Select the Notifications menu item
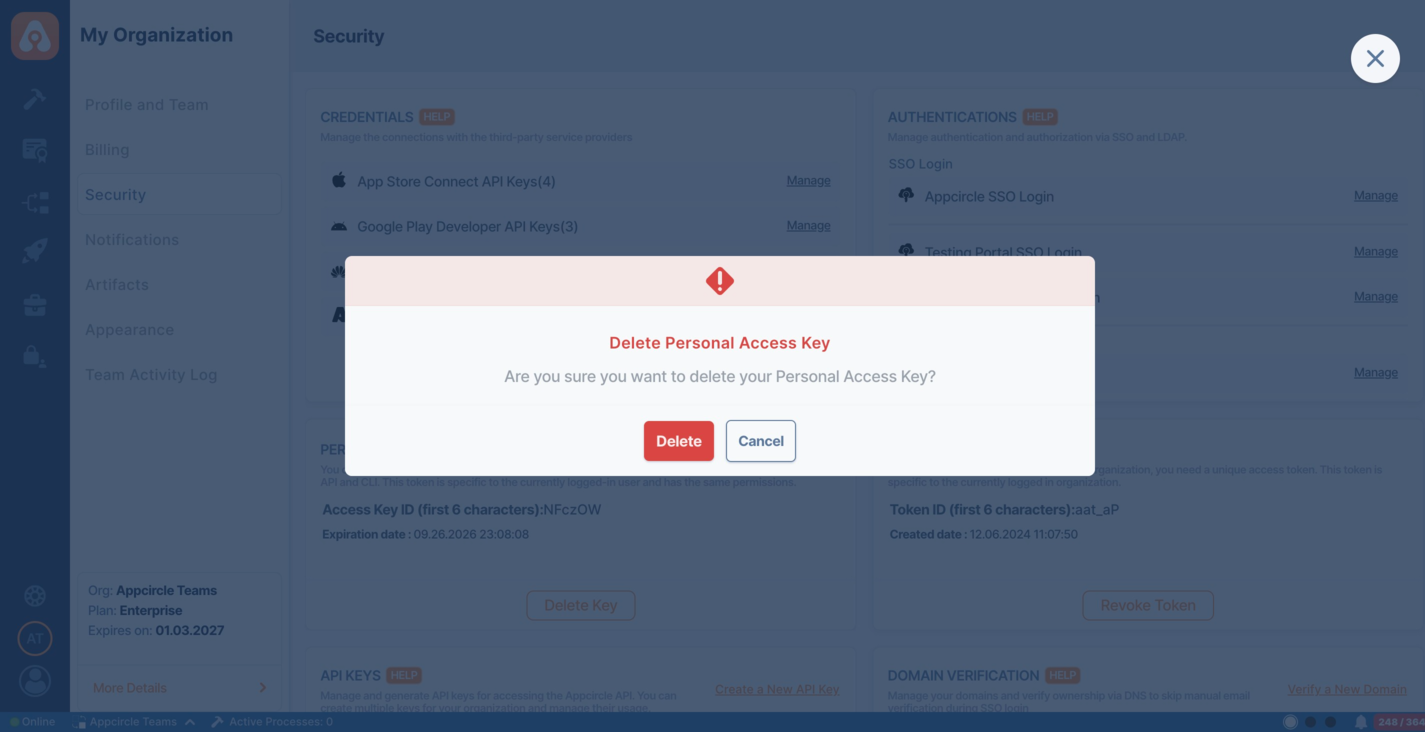 pos(132,240)
